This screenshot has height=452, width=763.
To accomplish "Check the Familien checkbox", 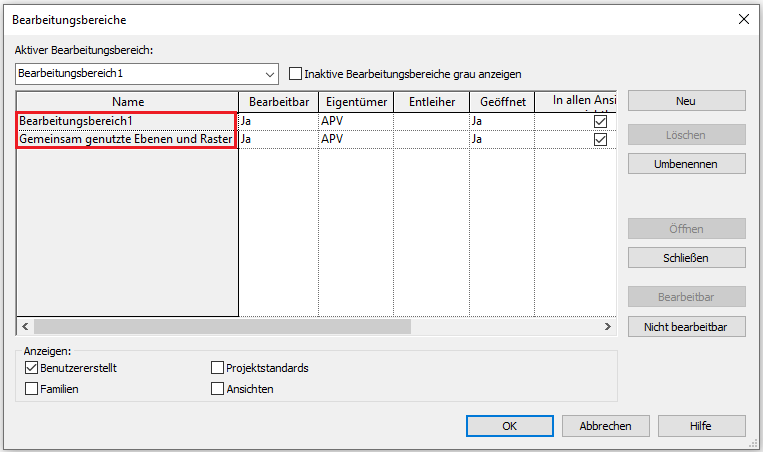I will 32,389.
